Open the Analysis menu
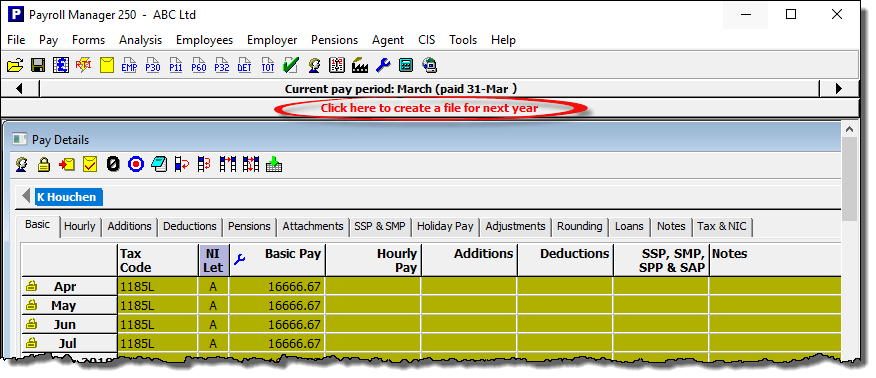 click(140, 40)
